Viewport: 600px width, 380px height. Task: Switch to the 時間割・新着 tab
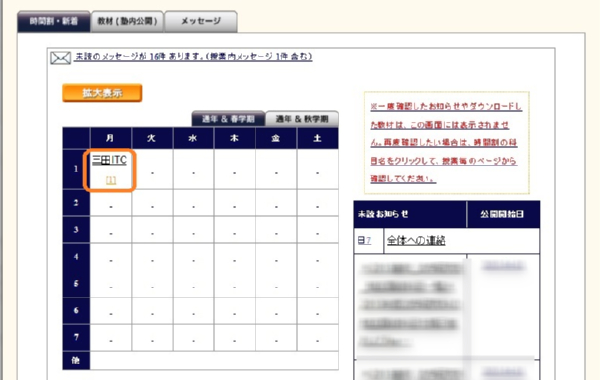pyautogui.click(x=54, y=21)
